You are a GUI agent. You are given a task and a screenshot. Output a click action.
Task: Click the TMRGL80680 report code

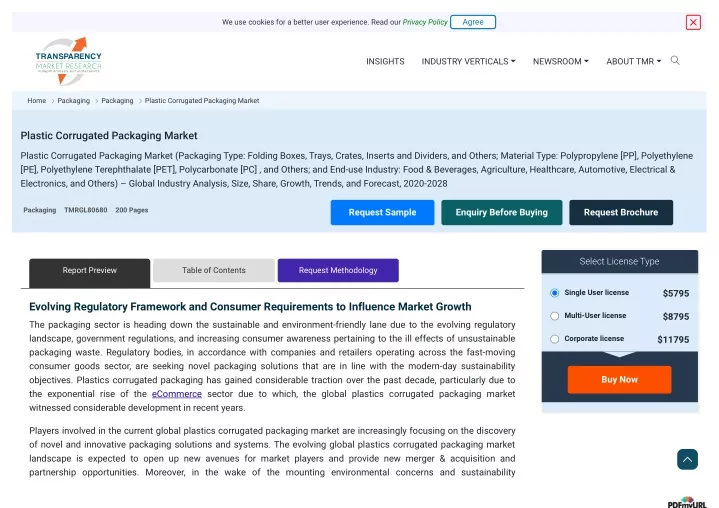point(86,210)
